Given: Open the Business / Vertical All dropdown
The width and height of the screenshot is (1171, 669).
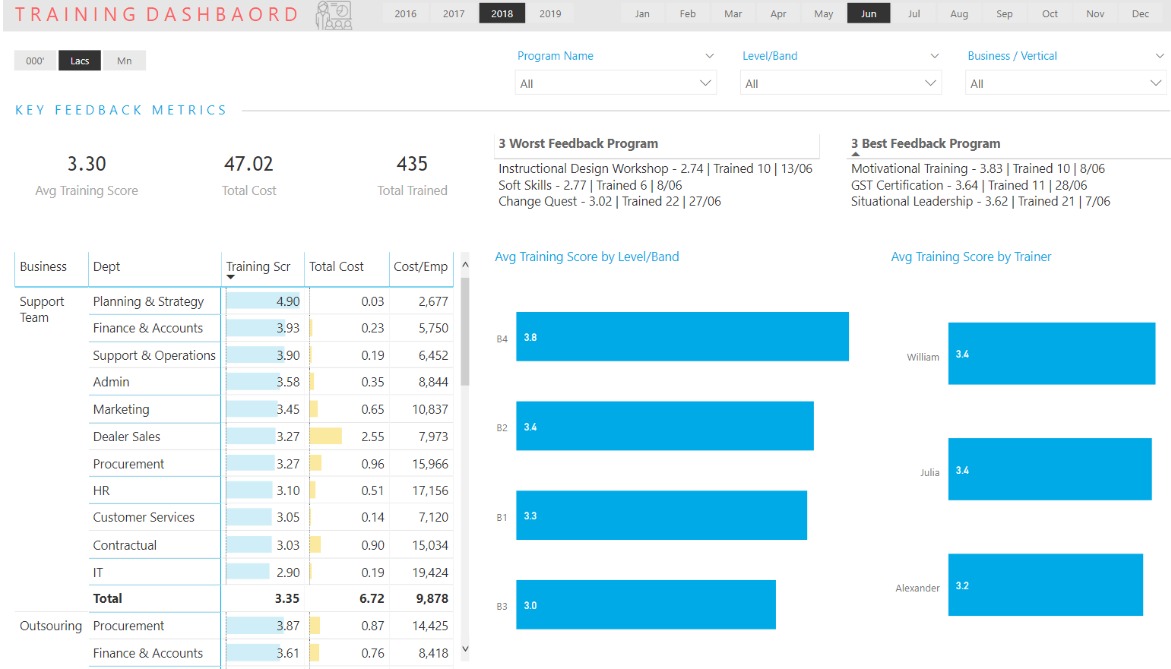Looking at the screenshot, I should point(1066,84).
